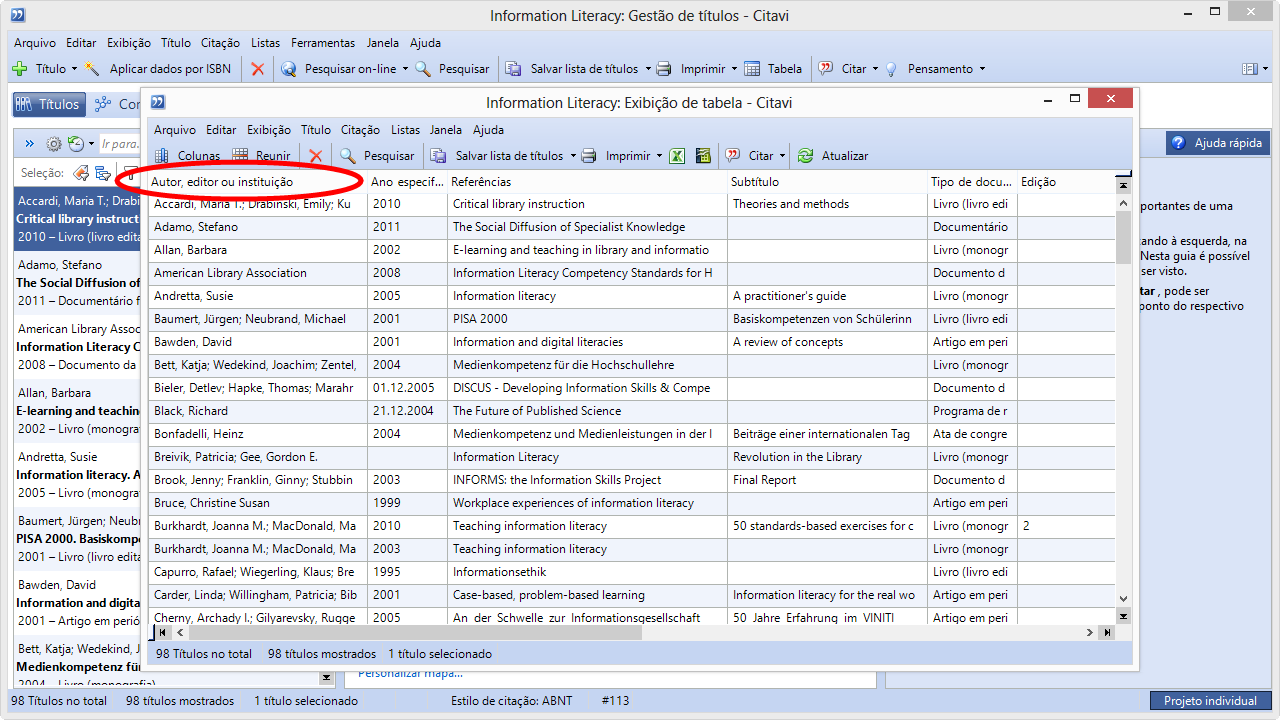Click cell PISA 2000 in Referências column
1280x720 pixels.
coord(587,319)
